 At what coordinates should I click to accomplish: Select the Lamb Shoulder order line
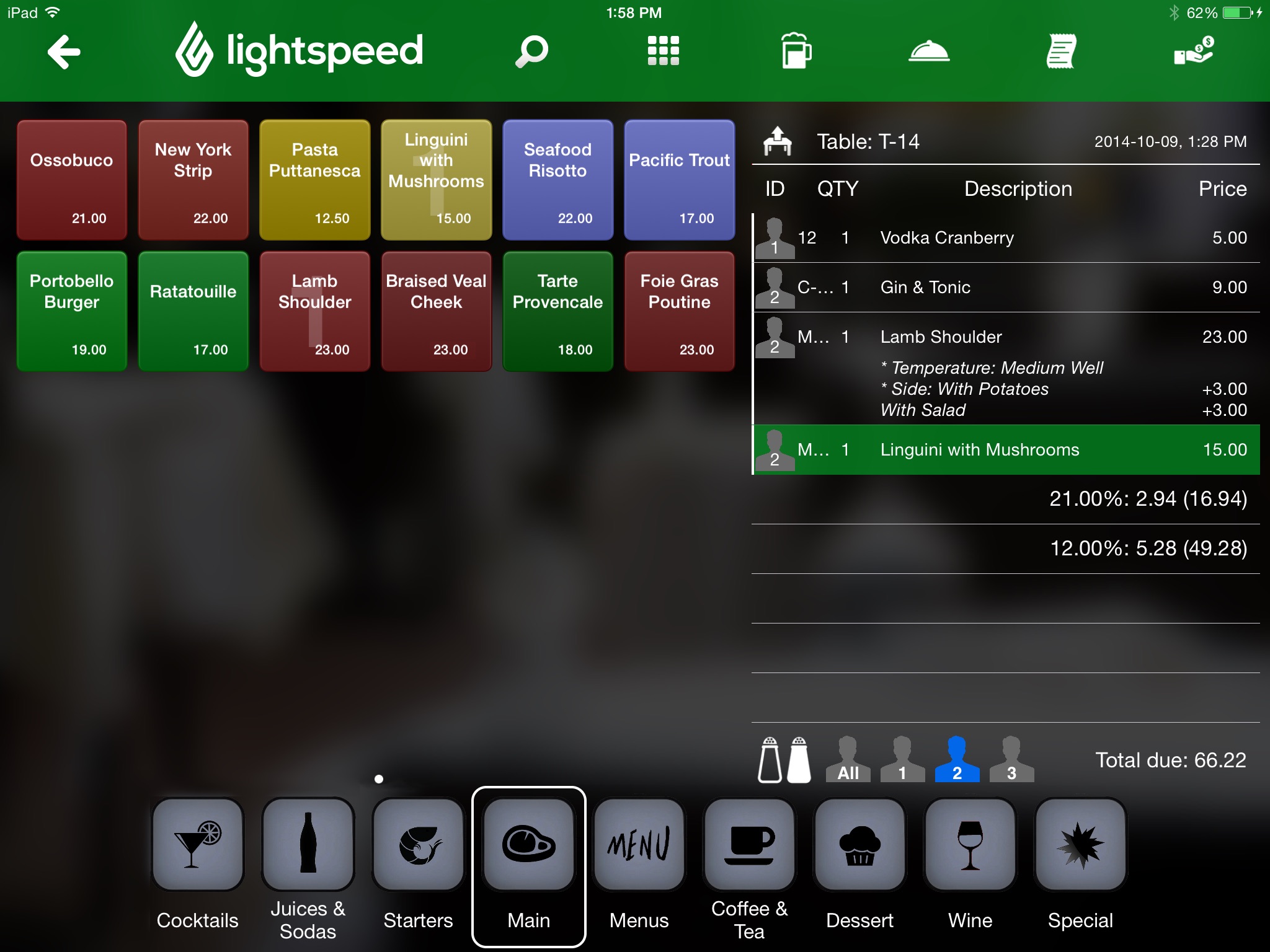pos(1006,337)
